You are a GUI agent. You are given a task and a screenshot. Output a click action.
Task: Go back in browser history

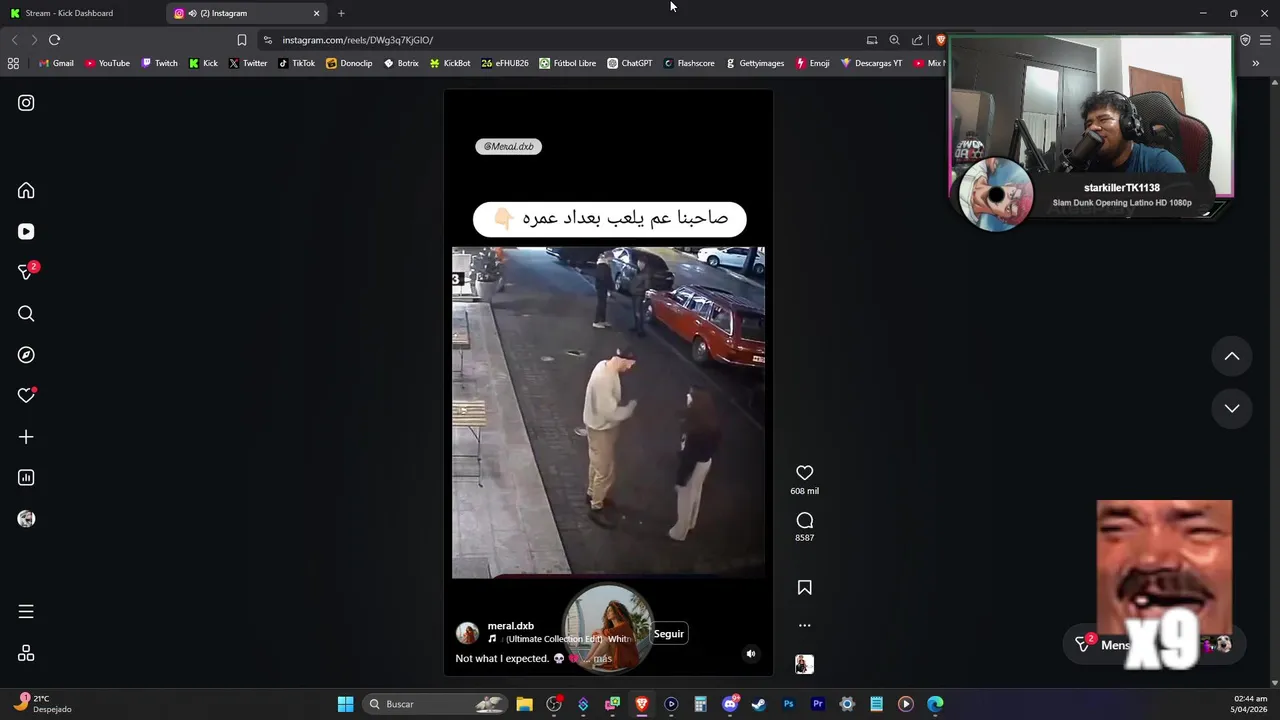pyautogui.click(x=14, y=40)
